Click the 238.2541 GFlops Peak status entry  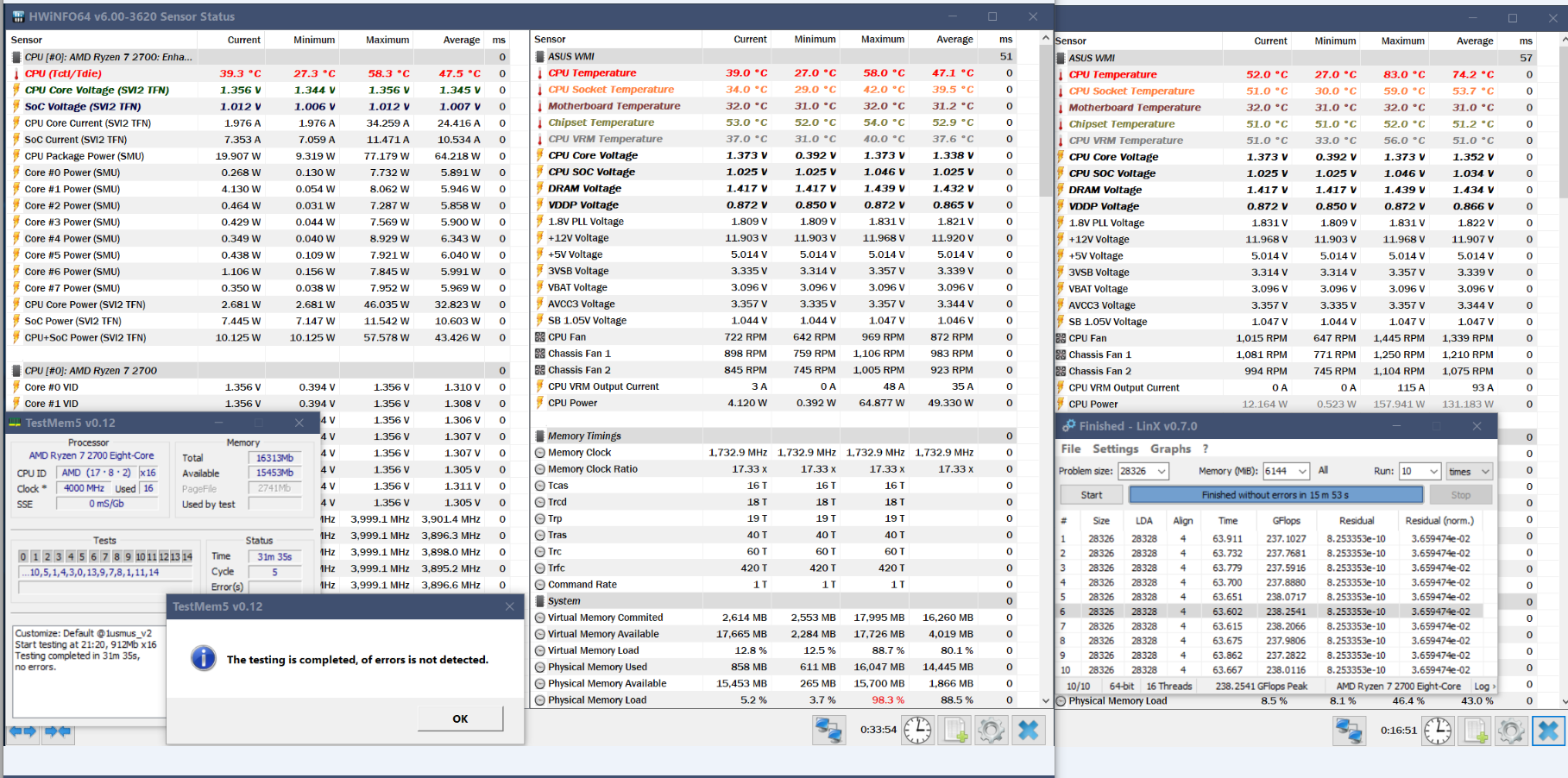[x=1261, y=687]
